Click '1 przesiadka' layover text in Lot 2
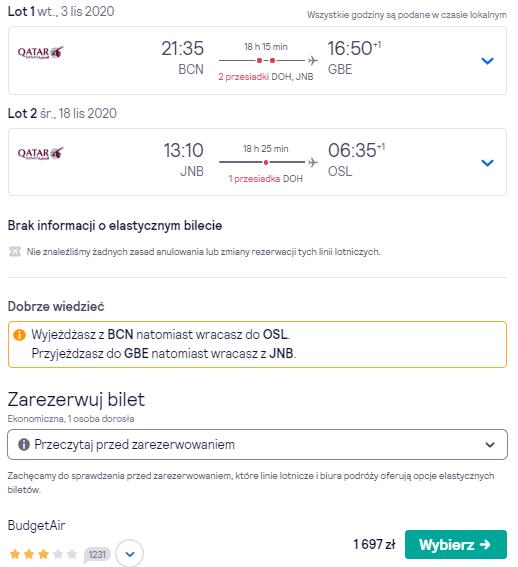The image size is (518, 567). tap(254, 179)
